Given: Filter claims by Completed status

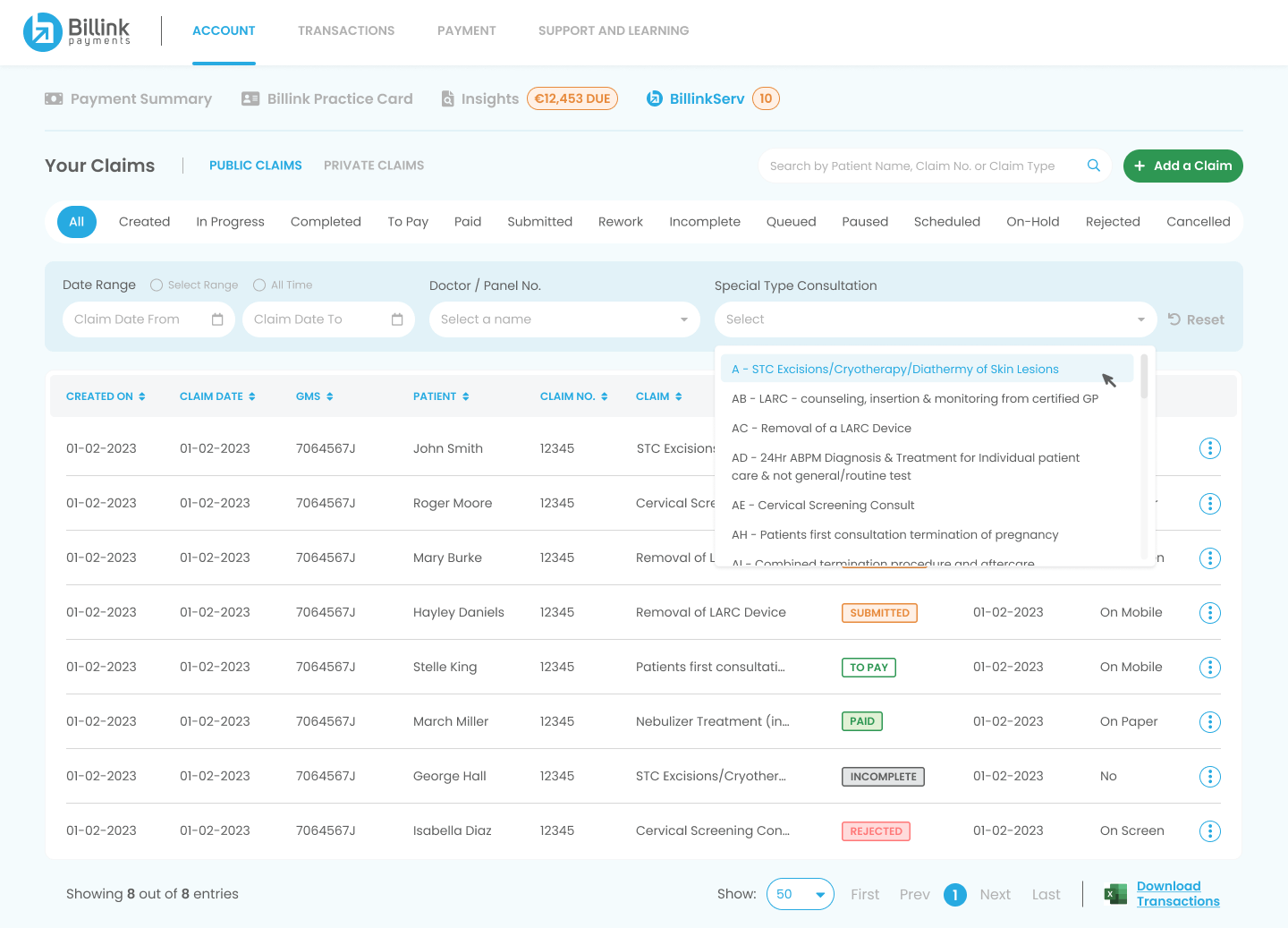Looking at the screenshot, I should coord(326,222).
